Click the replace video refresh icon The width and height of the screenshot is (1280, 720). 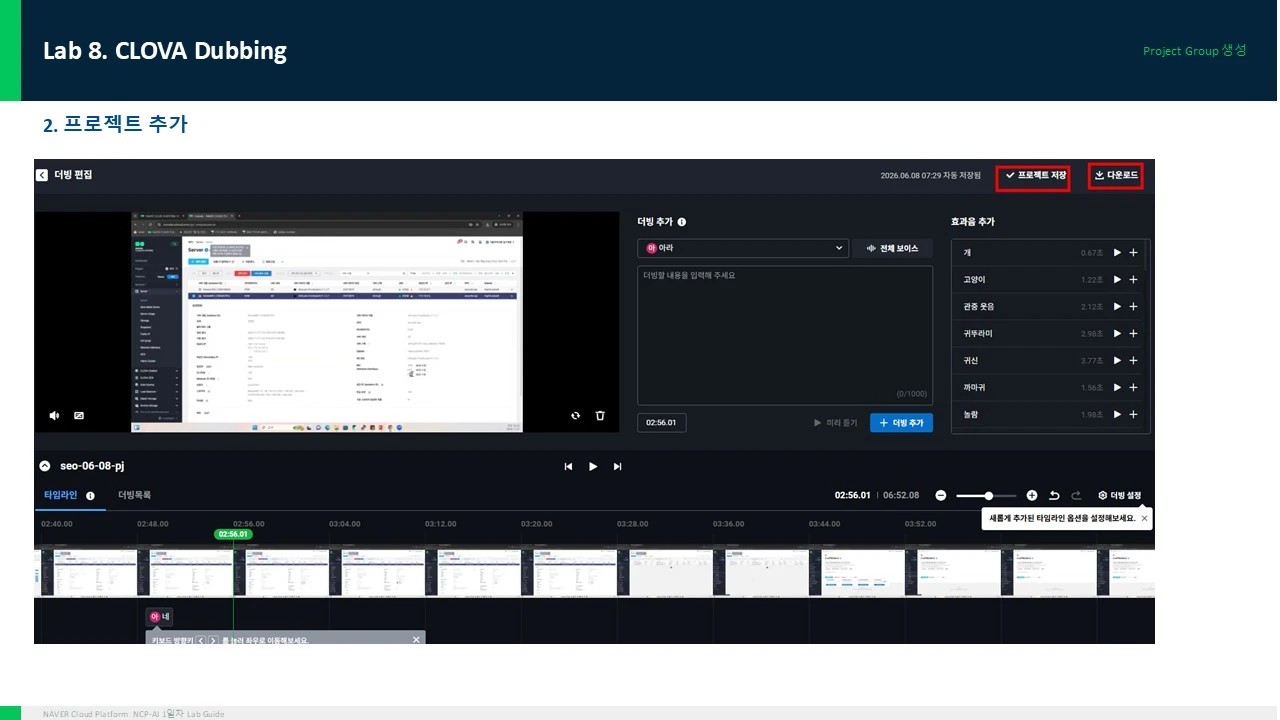[x=575, y=415]
